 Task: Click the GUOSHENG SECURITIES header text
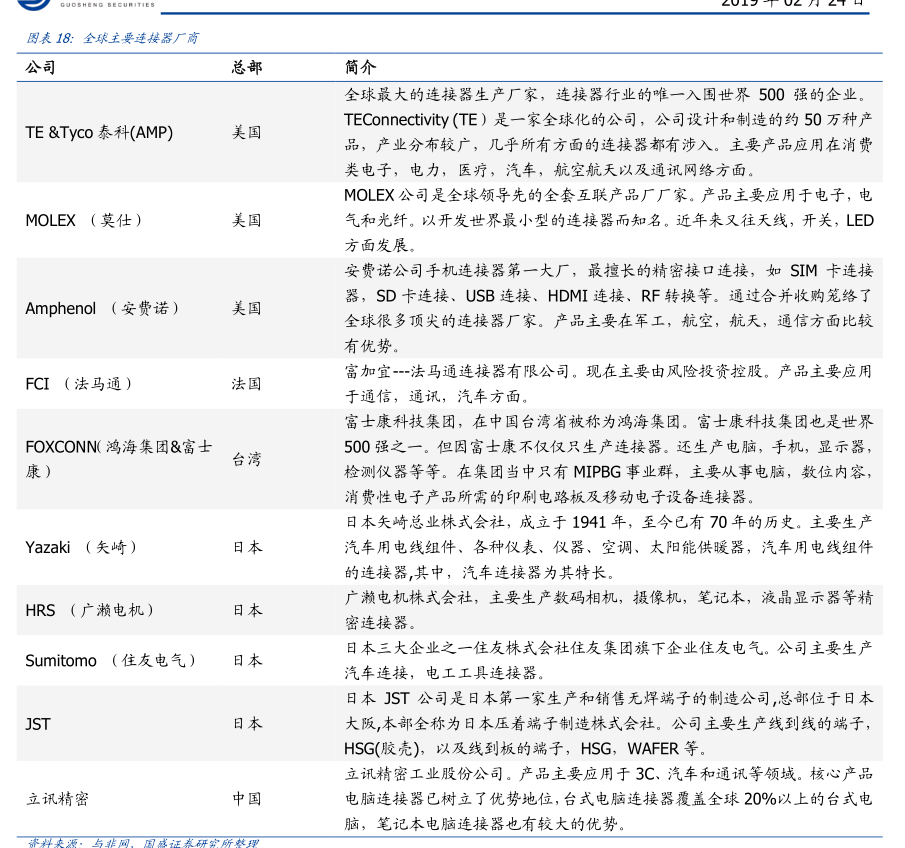click(107, 4)
